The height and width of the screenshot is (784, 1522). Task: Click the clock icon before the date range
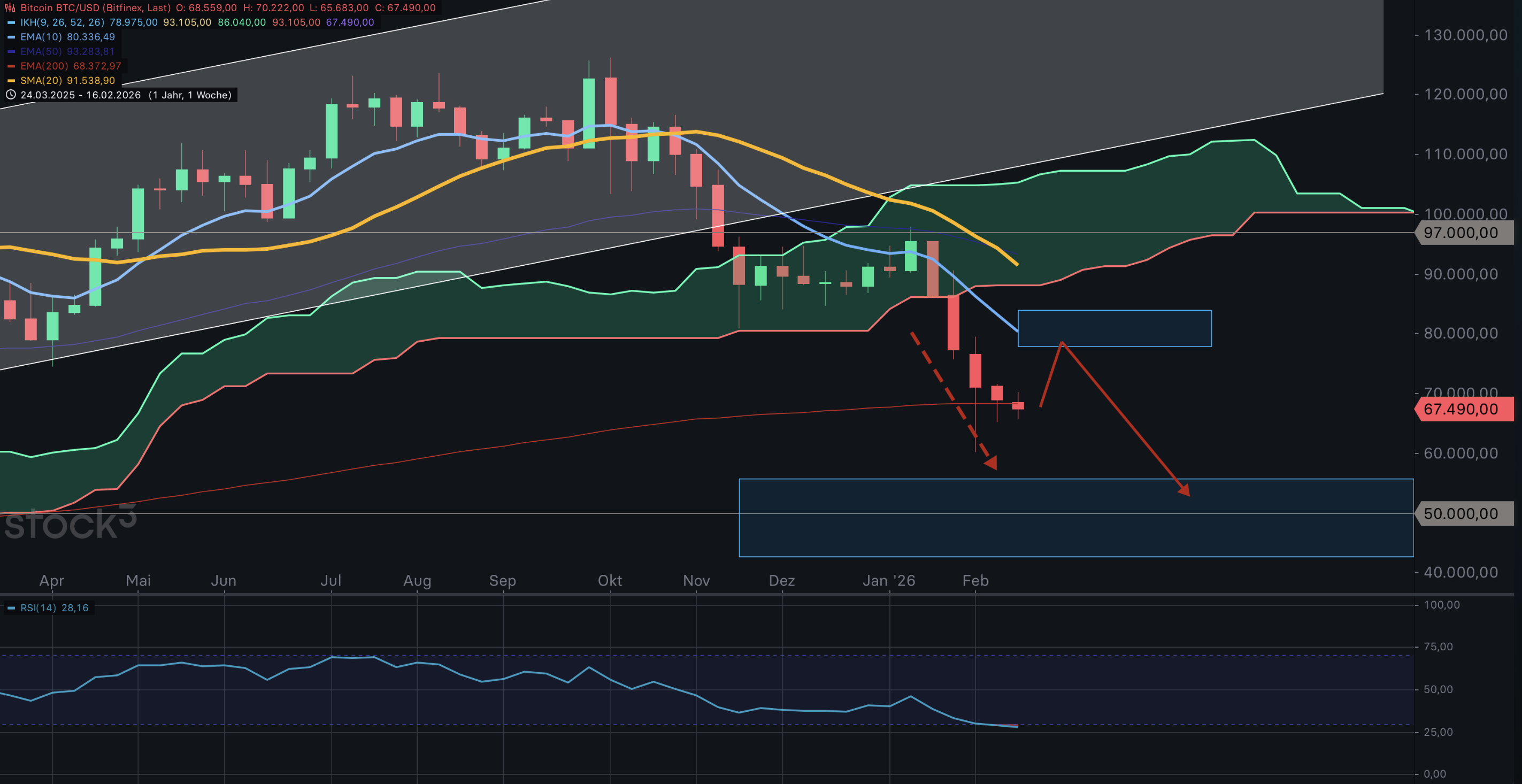pyautogui.click(x=11, y=95)
